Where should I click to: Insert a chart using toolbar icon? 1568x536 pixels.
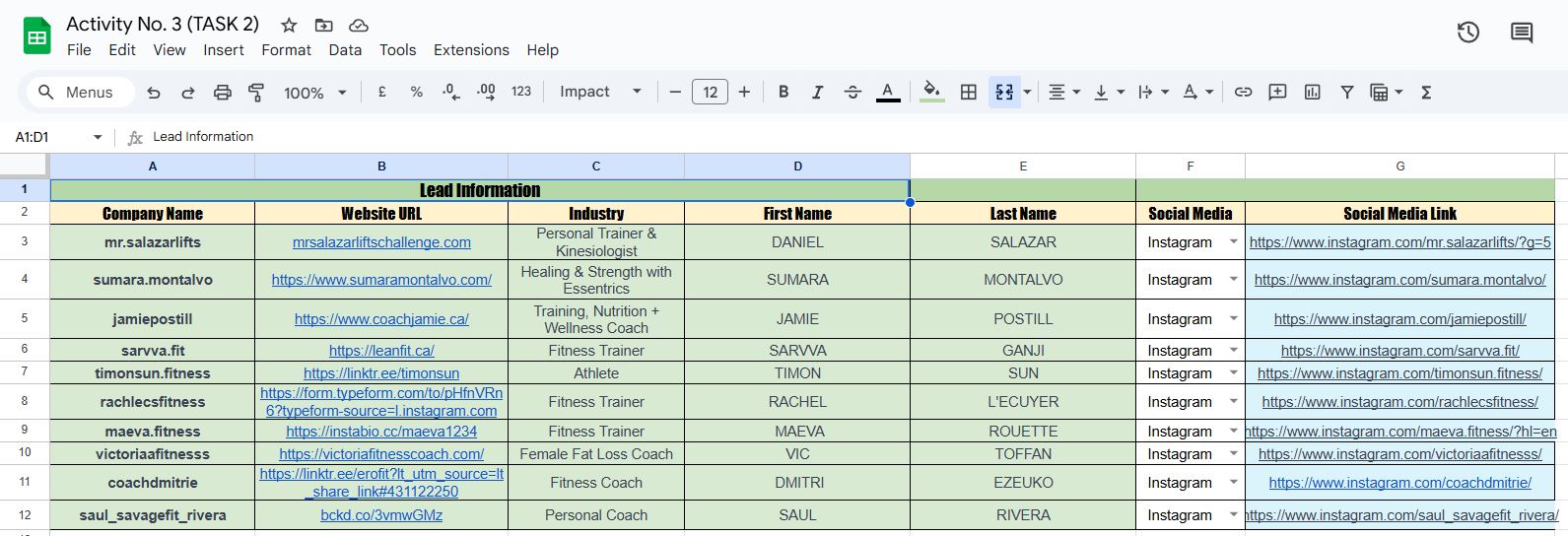(1312, 92)
